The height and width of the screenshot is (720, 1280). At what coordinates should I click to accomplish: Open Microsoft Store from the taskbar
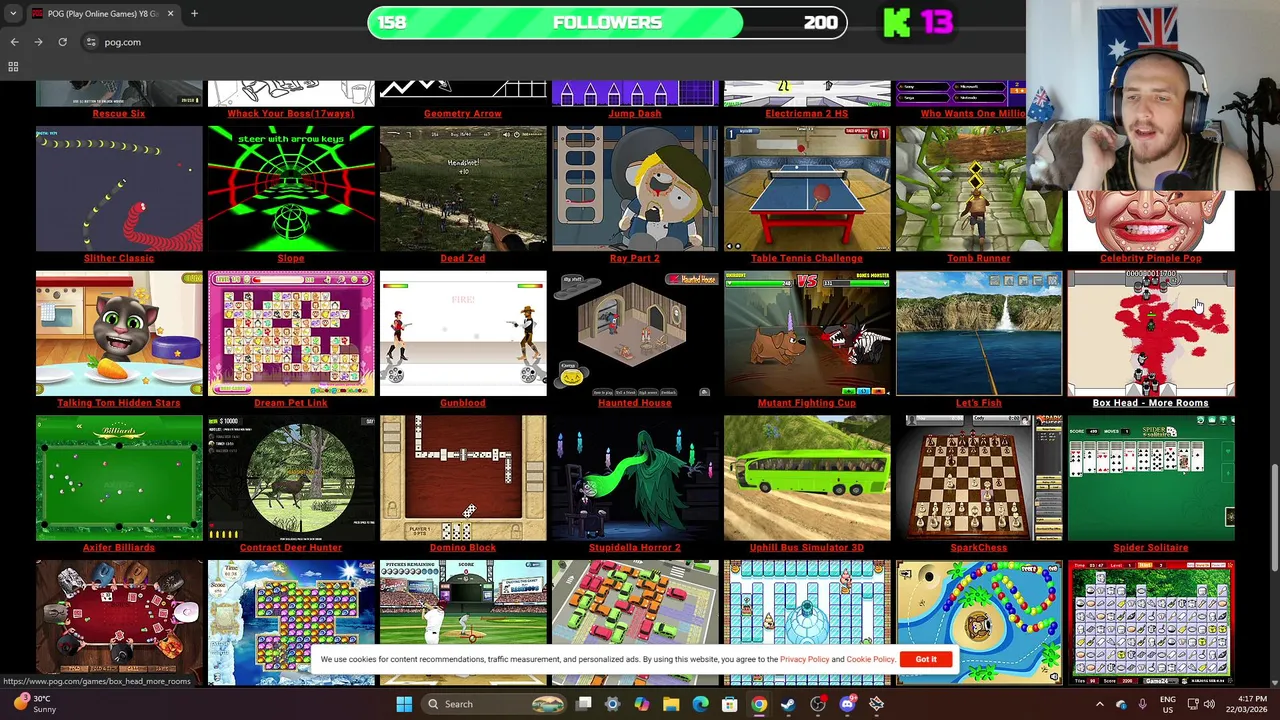click(x=730, y=704)
